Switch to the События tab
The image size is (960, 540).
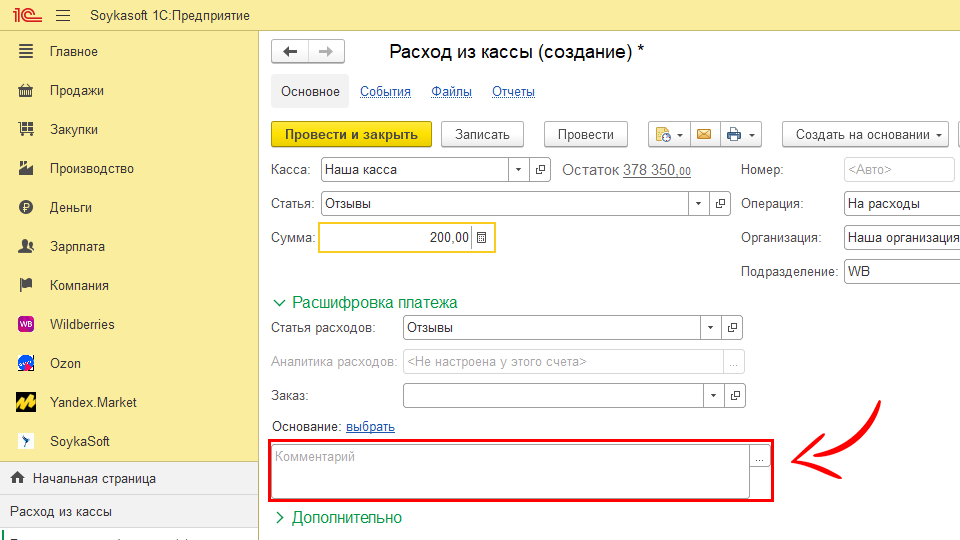pos(385,91)
